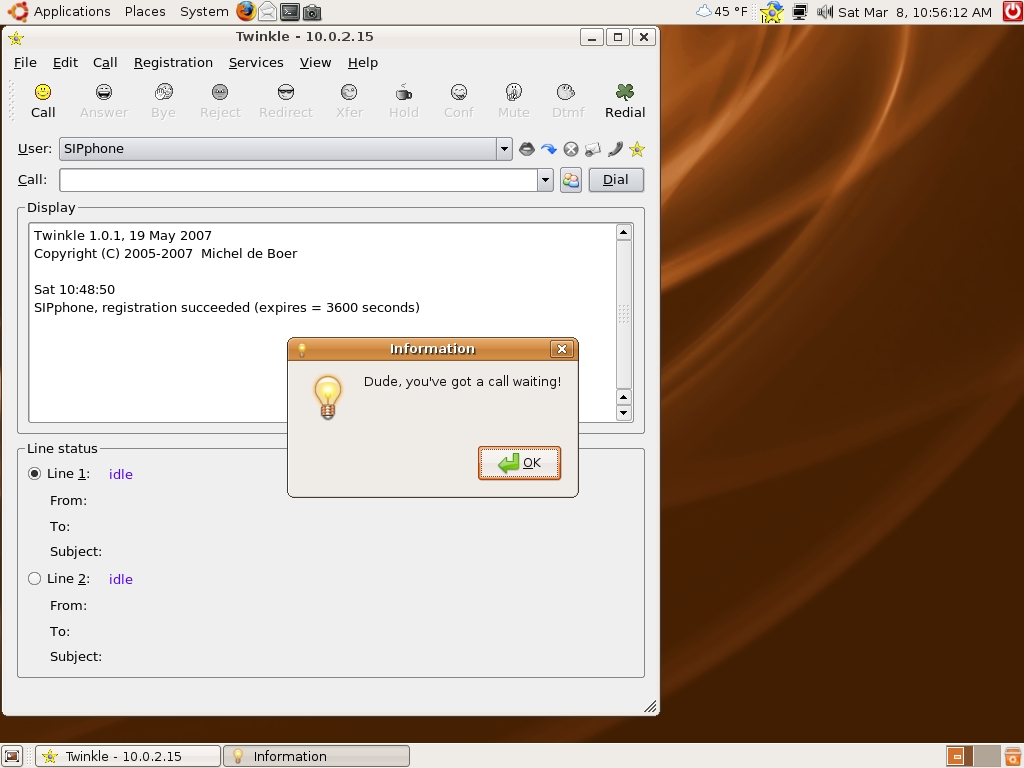
Task: Select the Line 1 radio button
Action: [35, 473]
